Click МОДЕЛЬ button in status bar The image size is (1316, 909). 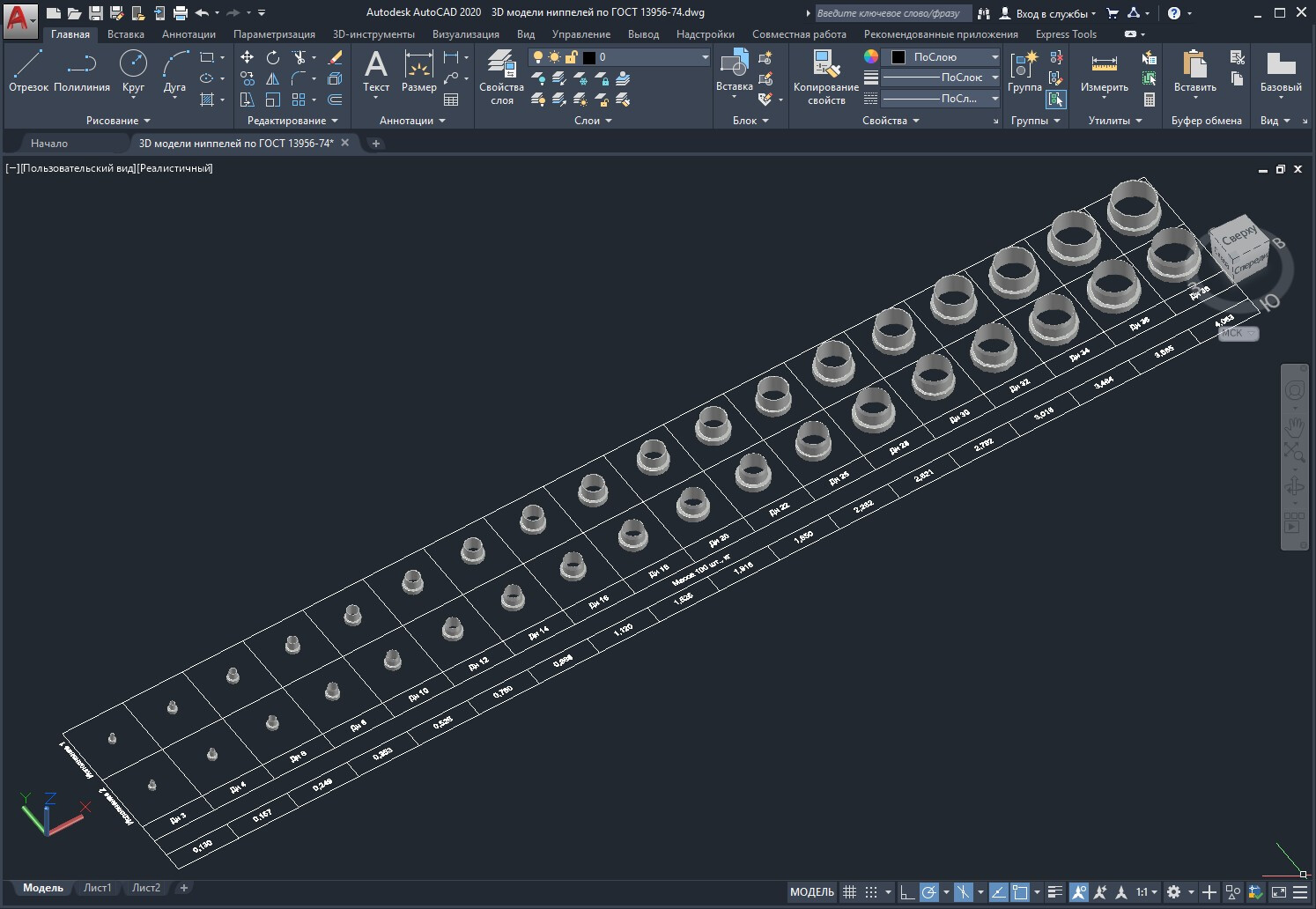click(811, 892)
